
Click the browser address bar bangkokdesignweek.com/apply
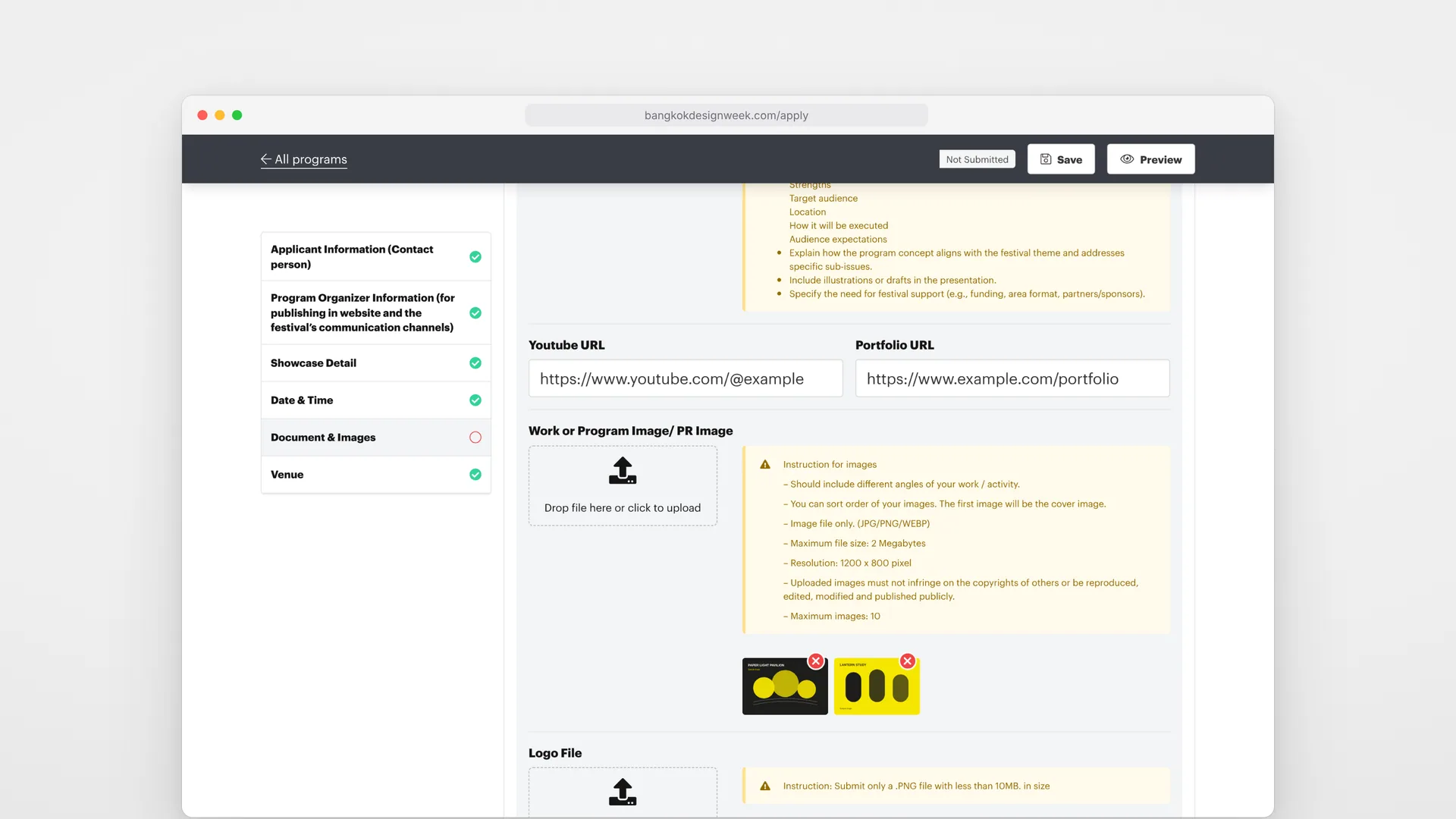[726, 115]
